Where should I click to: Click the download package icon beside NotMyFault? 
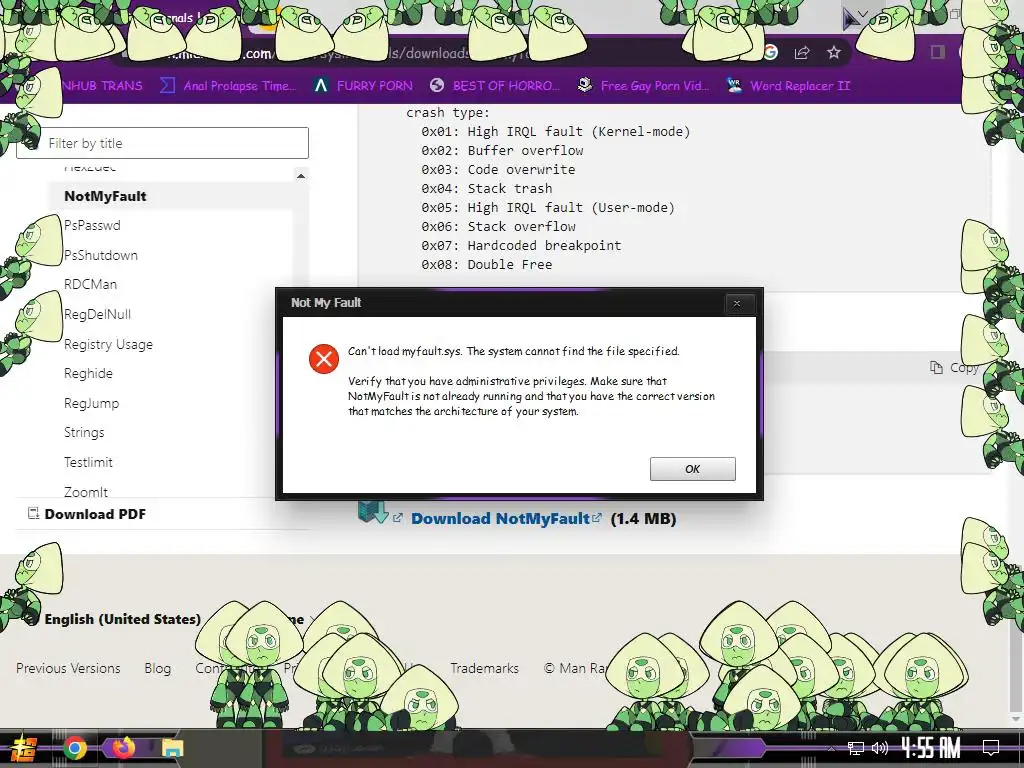374,511
